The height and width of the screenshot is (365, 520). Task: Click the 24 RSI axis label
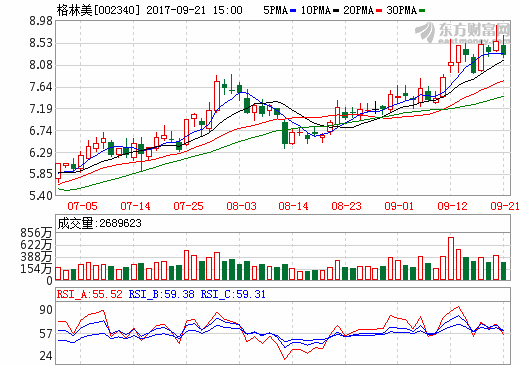46,356
